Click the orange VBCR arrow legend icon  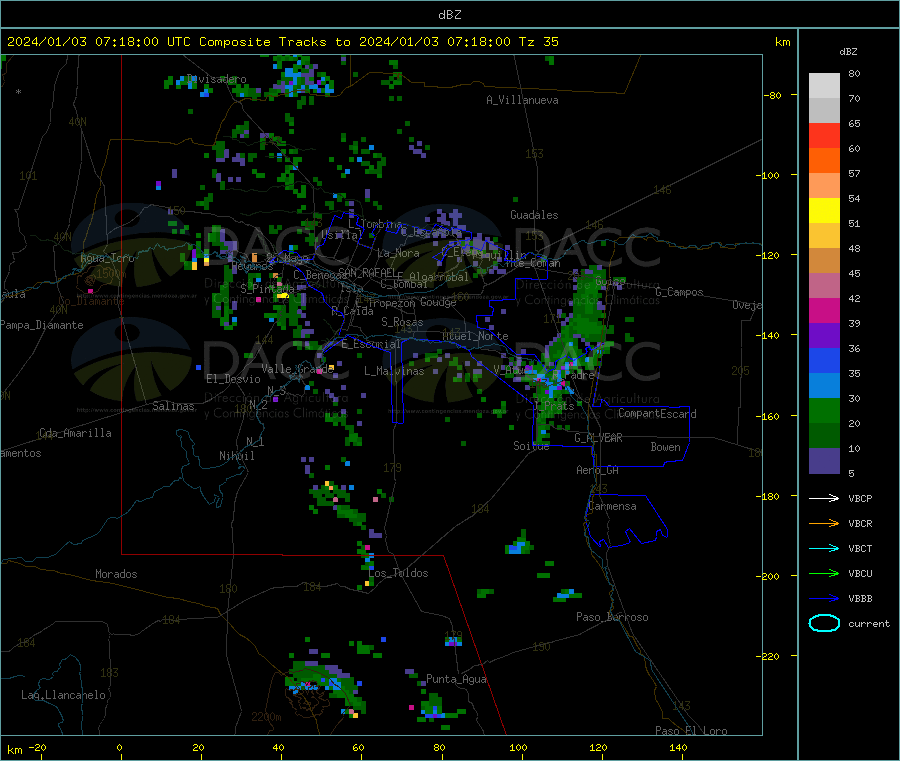click(x=824, y=523)
